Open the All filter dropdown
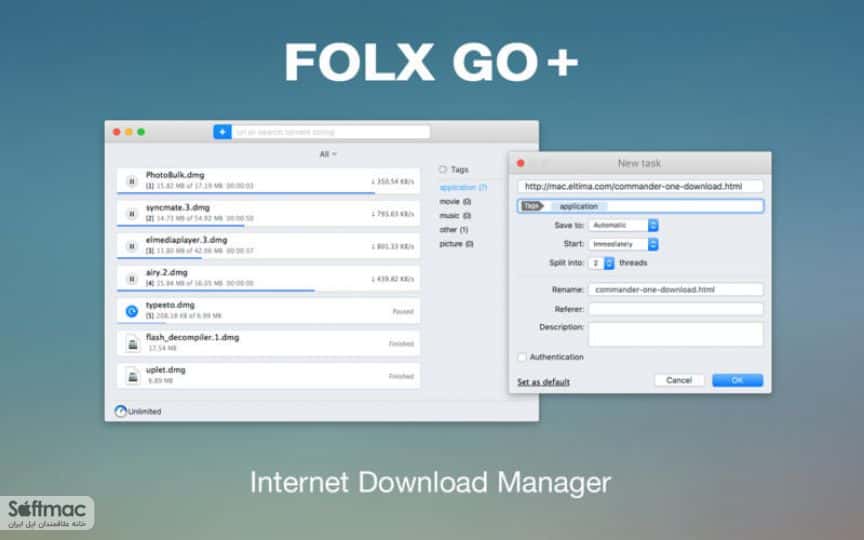 tap(328, 154)
